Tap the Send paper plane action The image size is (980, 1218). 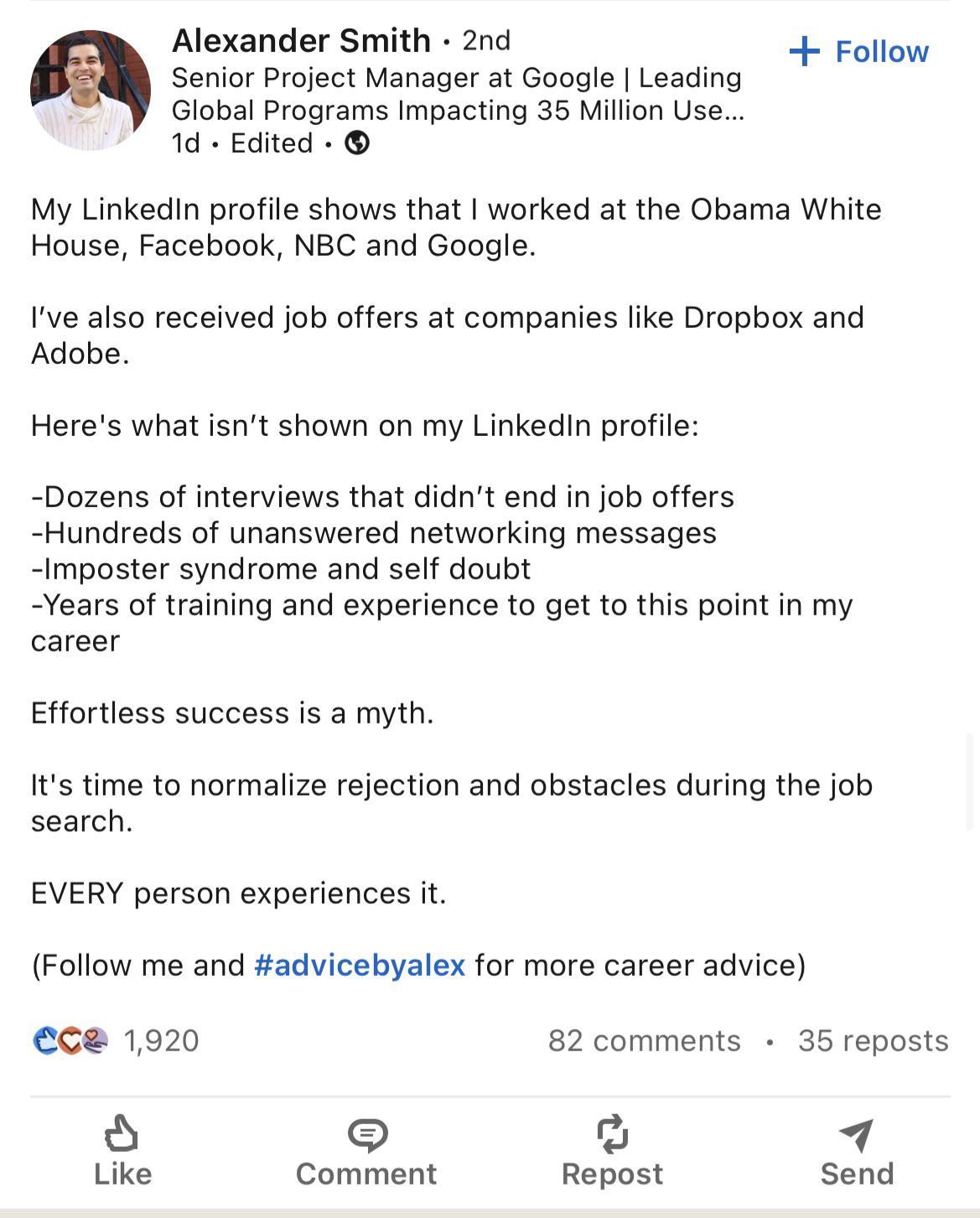point(857,1151)
